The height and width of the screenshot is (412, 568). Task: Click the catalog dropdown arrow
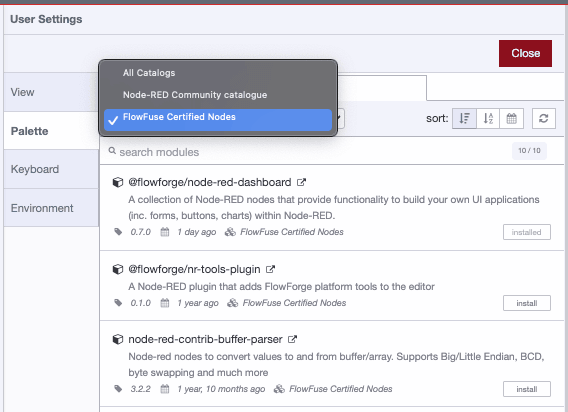pos(339,118)
